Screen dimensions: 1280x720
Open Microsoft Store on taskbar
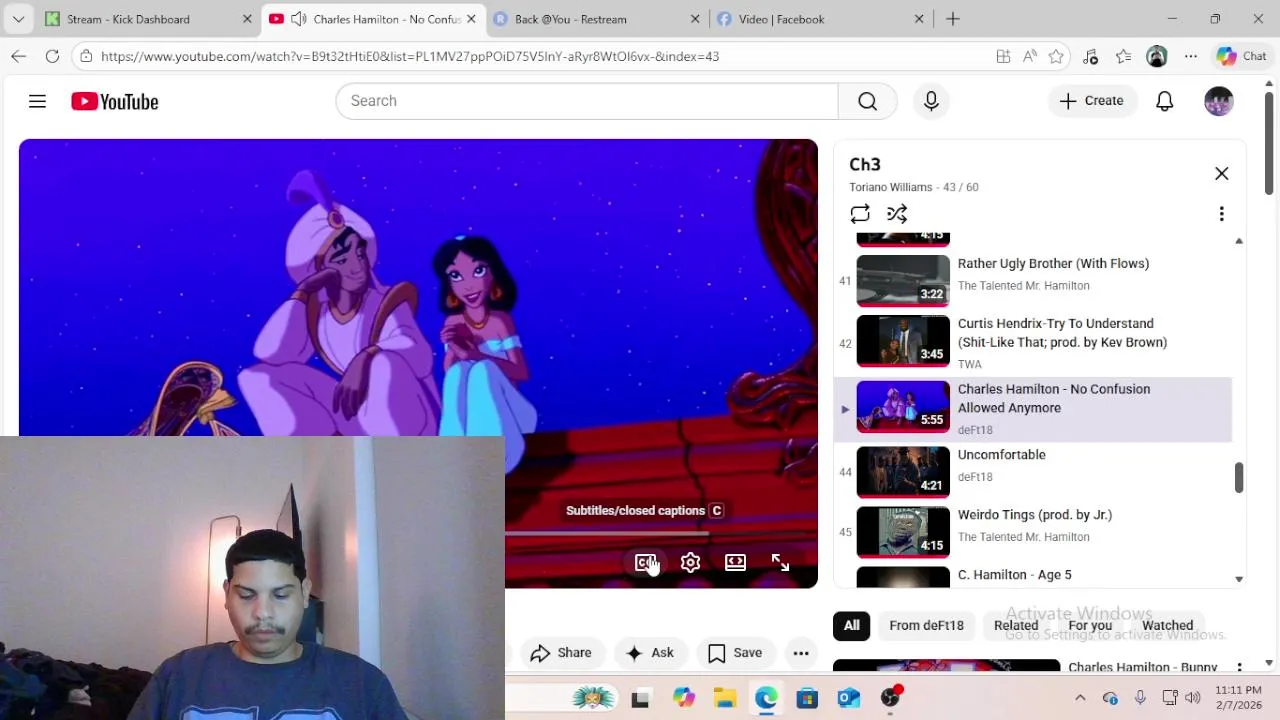(x=807, y=698)
